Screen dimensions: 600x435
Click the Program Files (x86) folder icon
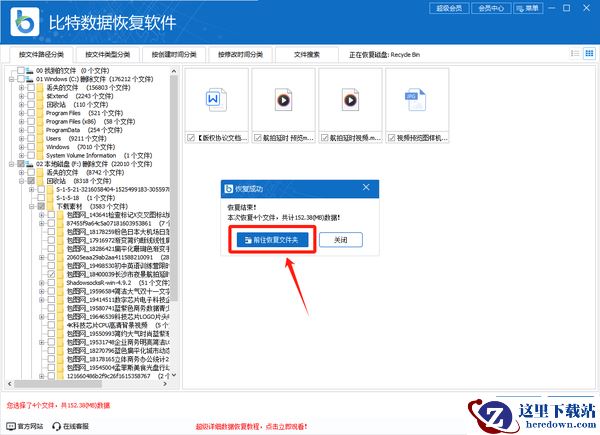click(40, 122)
